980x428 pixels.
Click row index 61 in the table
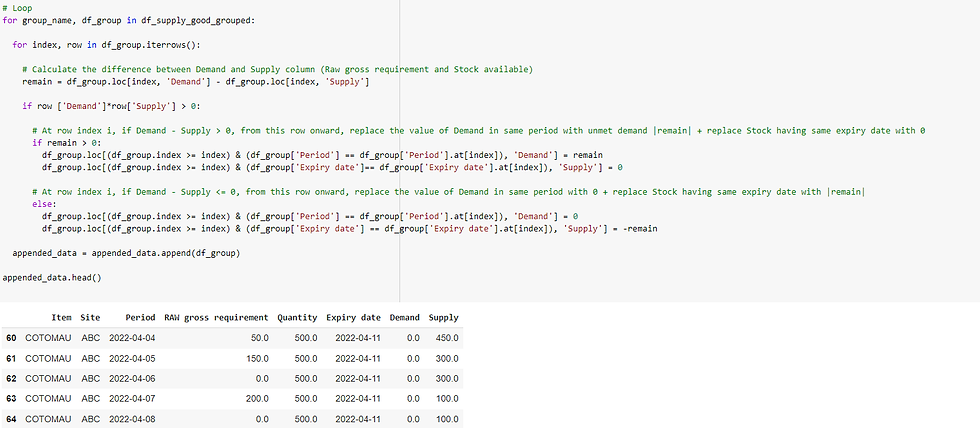coord(11,359)
